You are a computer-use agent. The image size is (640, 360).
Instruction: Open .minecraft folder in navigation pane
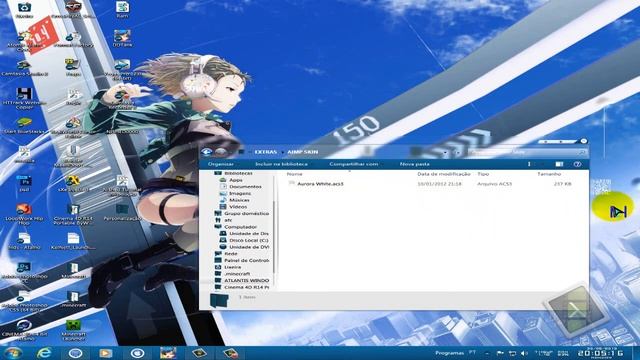pos(237,274)
